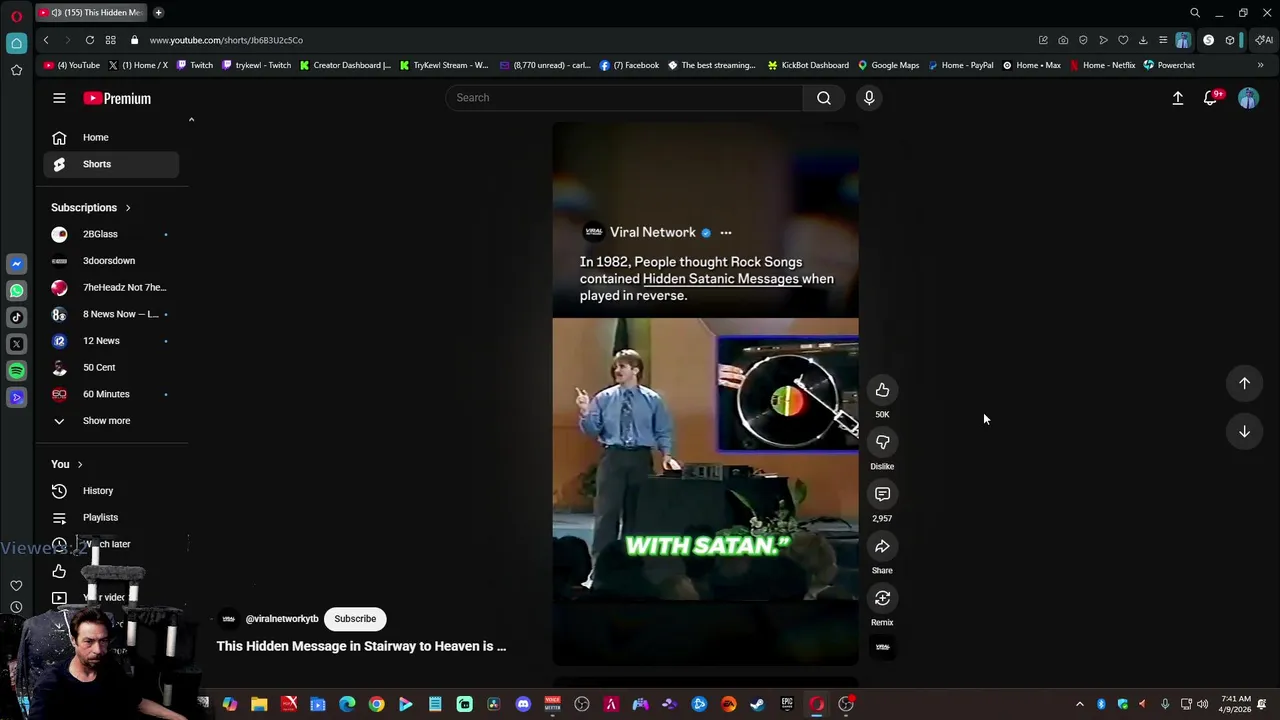1280x720 pixels.
Task: Select the Shorts sidebar item
Action: tap(111, 164)
